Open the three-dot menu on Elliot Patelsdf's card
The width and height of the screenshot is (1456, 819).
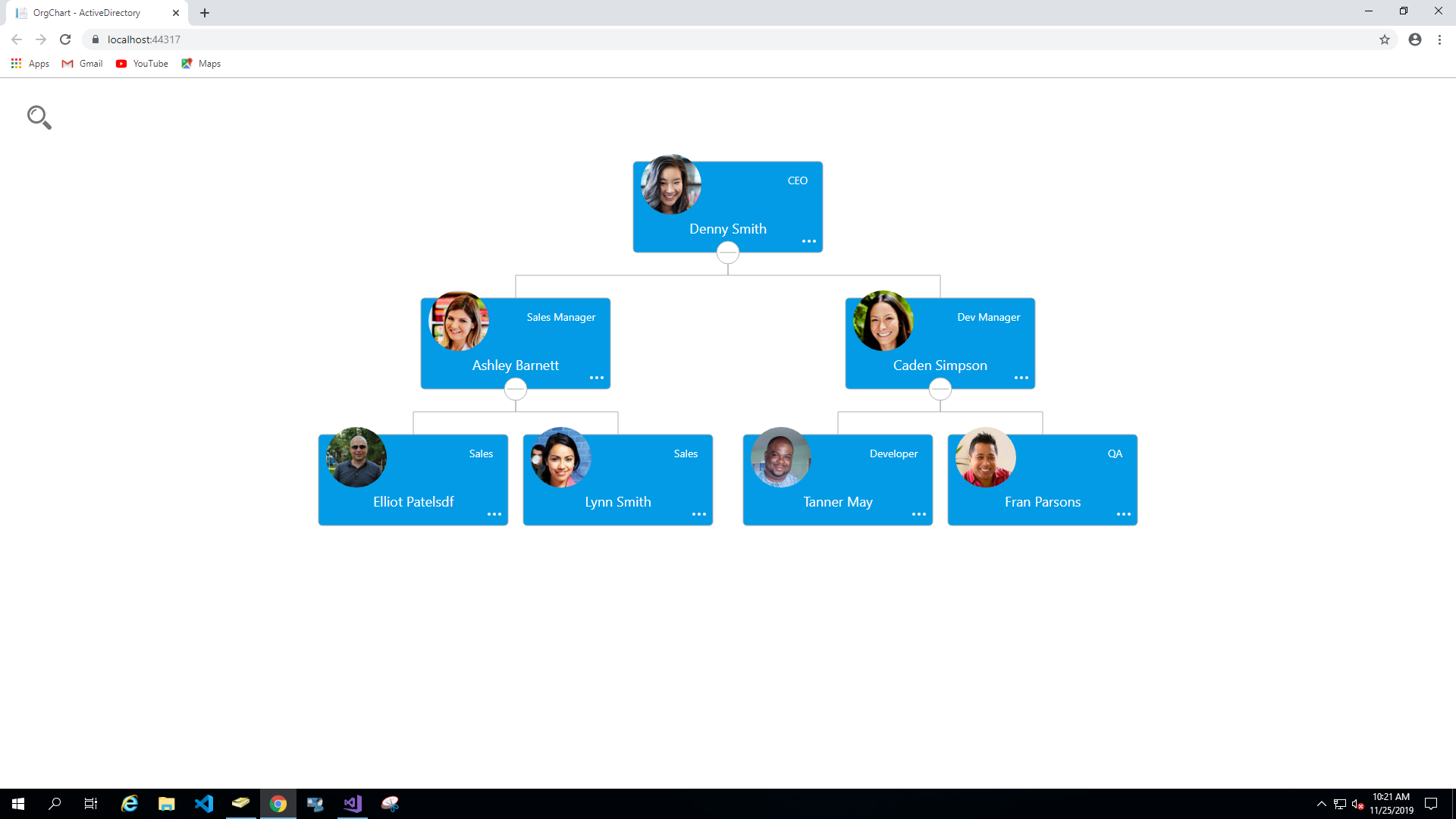(x=494, y=514)
